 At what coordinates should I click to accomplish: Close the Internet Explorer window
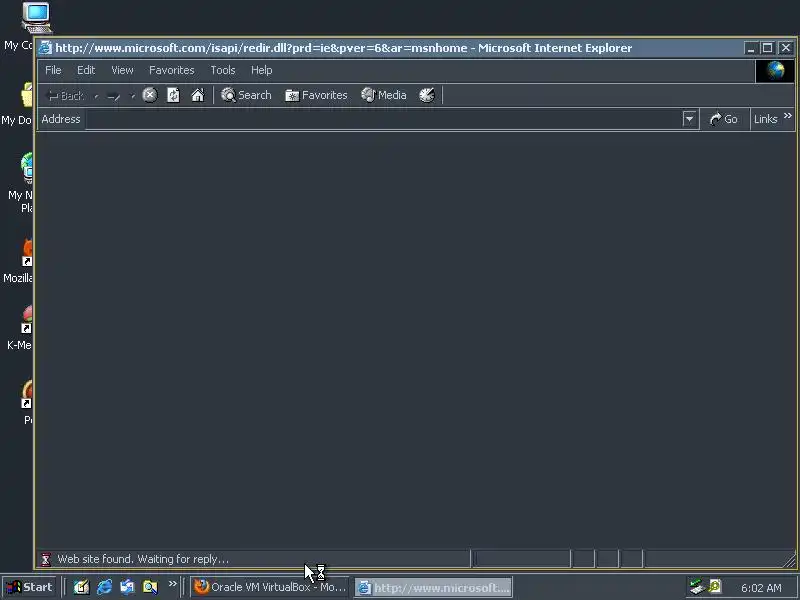click(x=786, y=48)
